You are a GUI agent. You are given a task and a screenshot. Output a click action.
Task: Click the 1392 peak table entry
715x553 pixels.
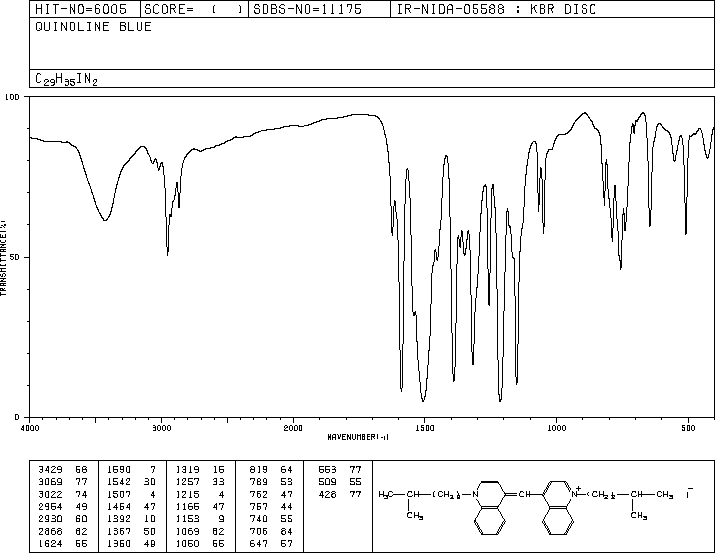click(131, 519)
